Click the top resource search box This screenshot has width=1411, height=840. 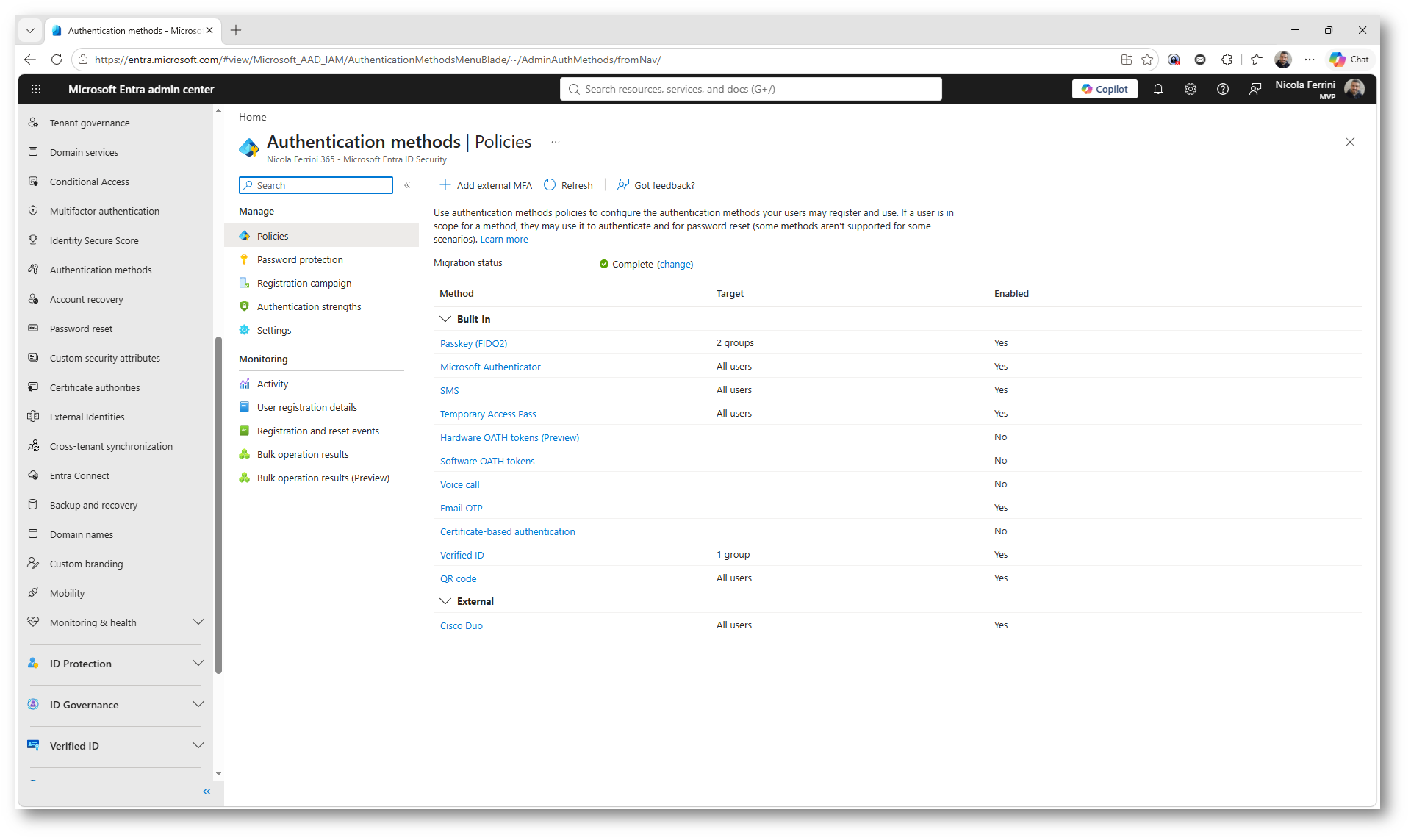click(751, 89)
